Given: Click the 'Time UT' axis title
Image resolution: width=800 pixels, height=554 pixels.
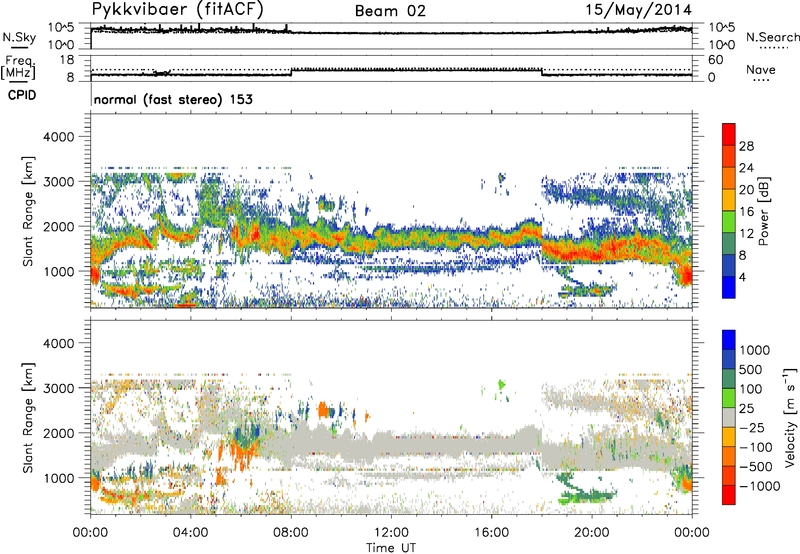Looking at the screenshot, I should [x=391, y=548].
